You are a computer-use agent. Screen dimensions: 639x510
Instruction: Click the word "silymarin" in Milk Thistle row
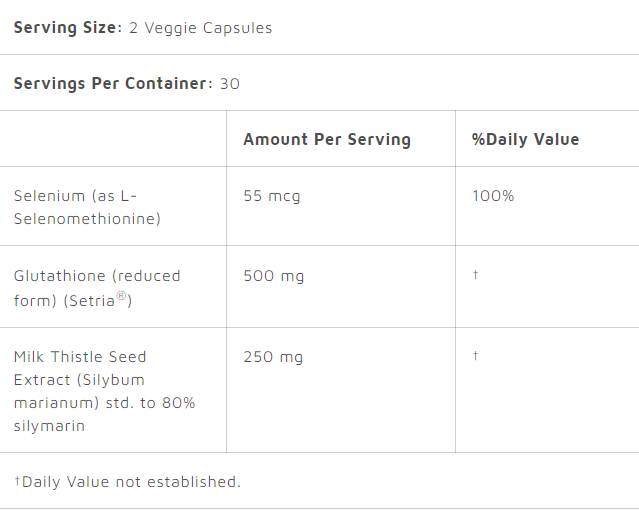(x=49, y=426)
